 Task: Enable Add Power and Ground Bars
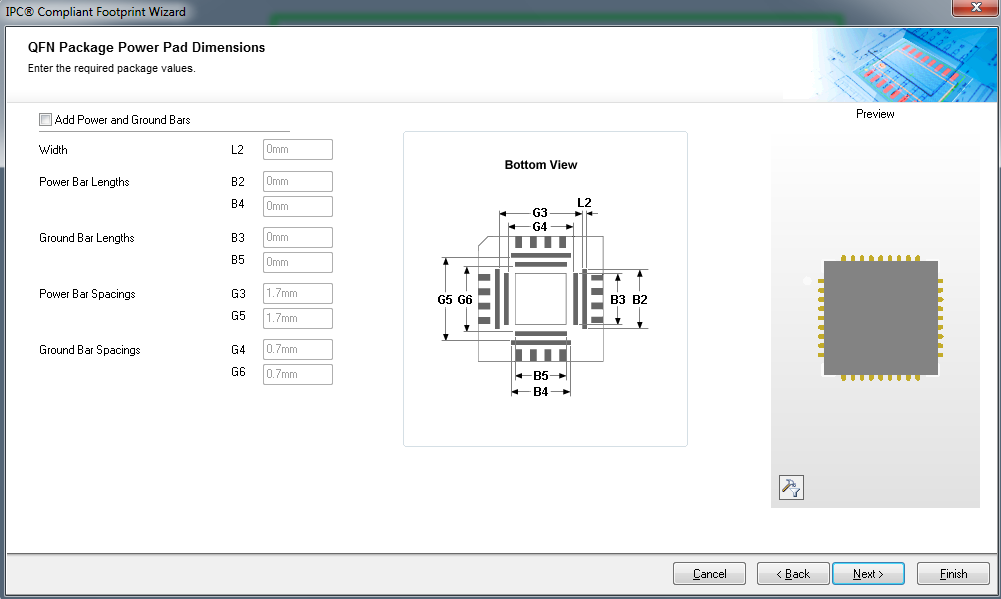(x=45, y=120)
